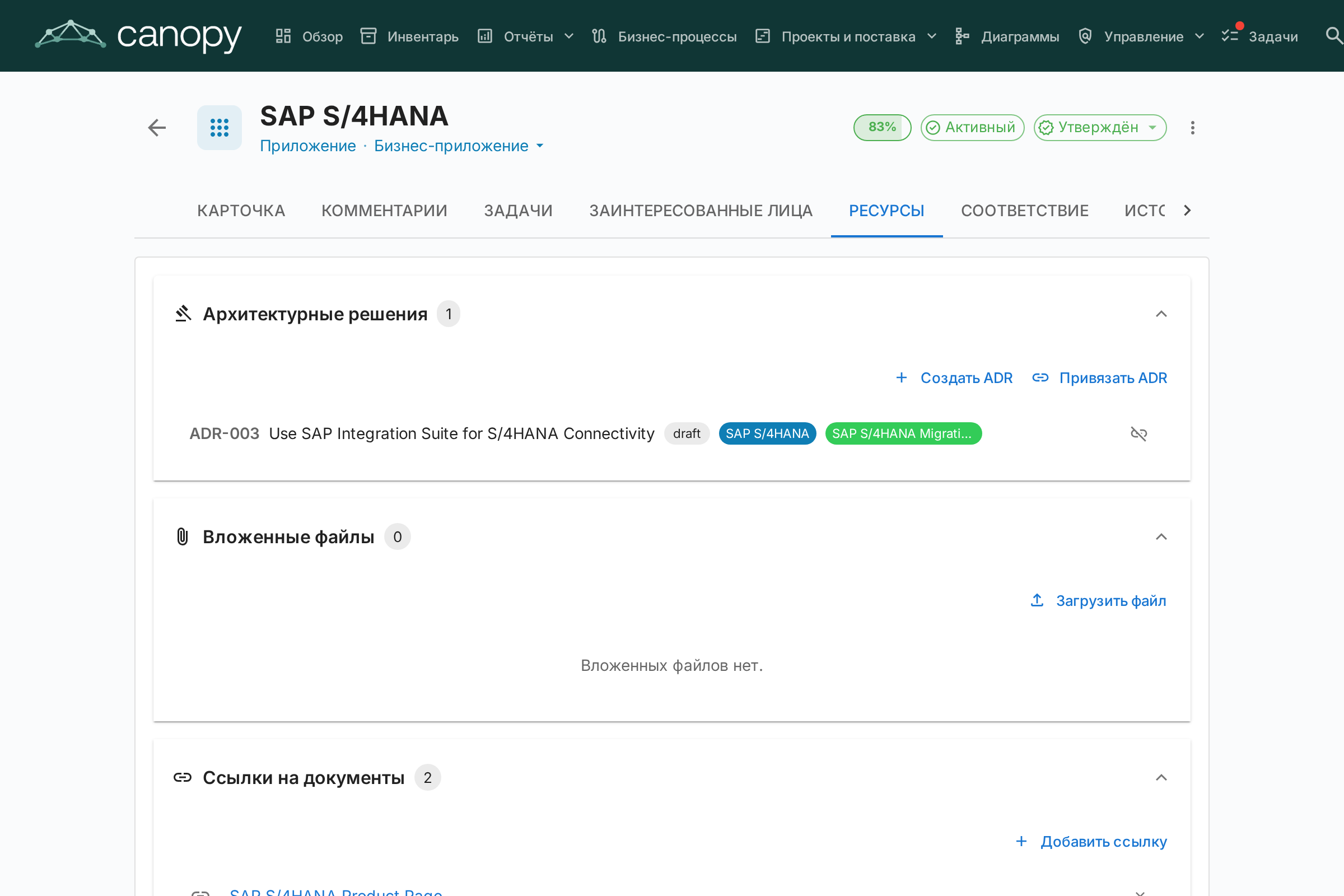Click the Привязать ADR button
This screenshot has height=896, width=1344.
[1100, 377]
